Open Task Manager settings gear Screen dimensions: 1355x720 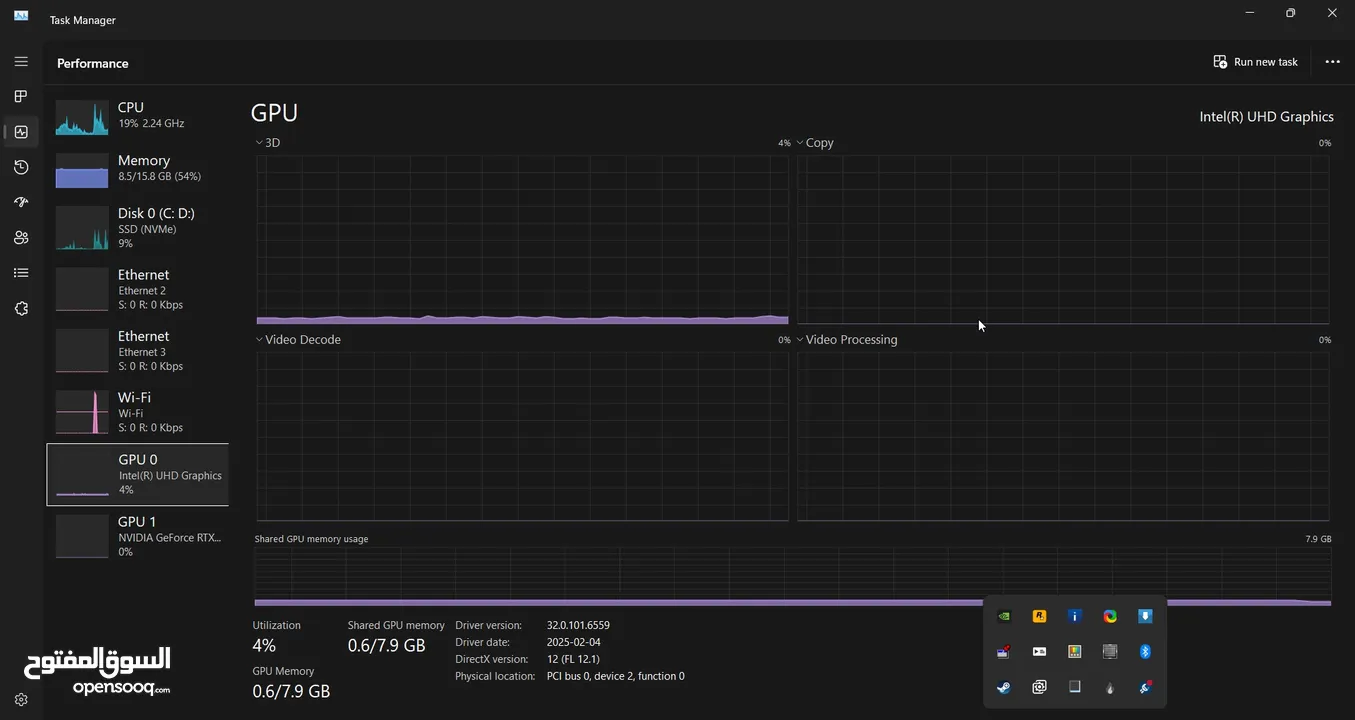[x=21, y=700]
